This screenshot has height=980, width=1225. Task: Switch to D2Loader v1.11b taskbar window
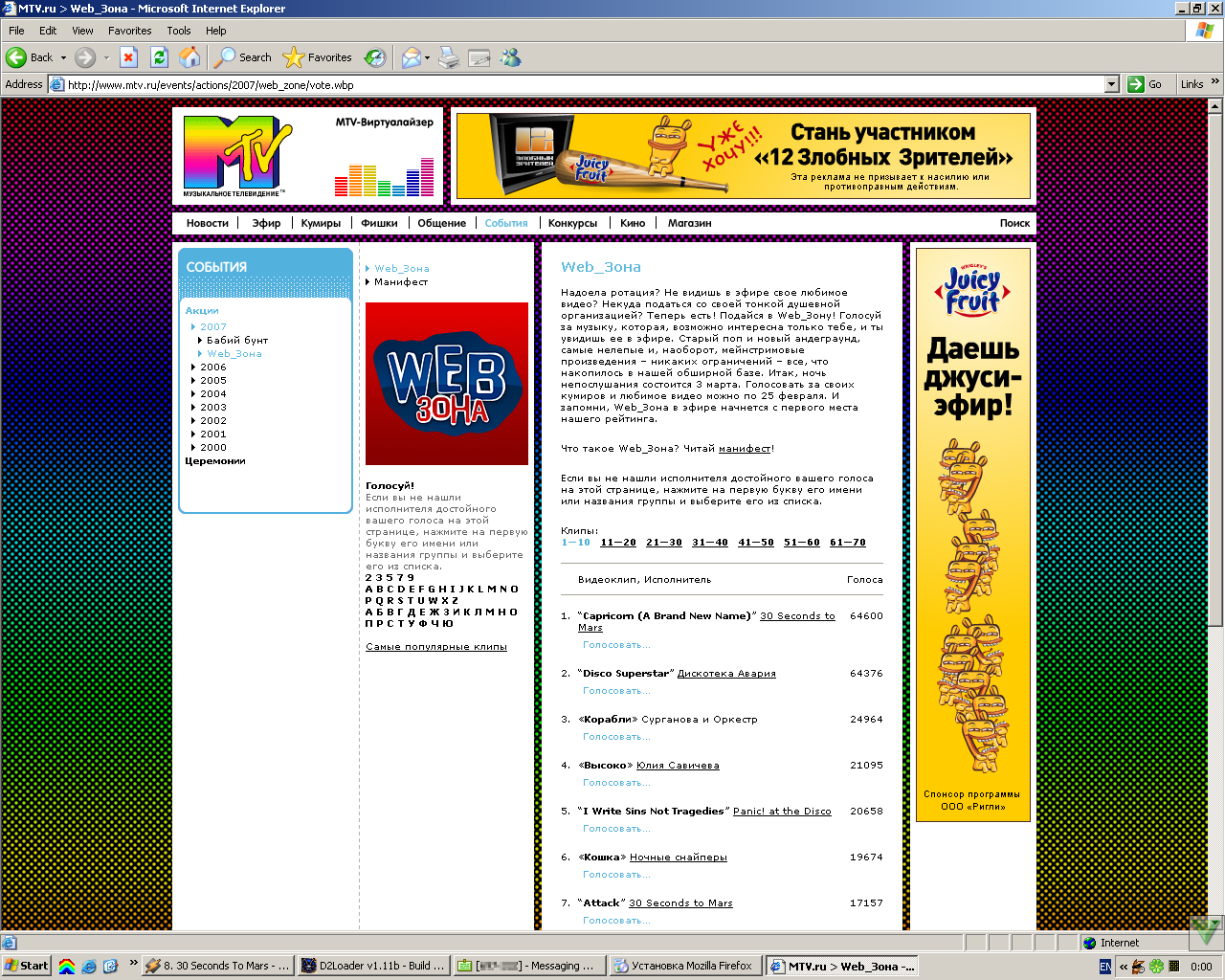click(x=373, y=966)
